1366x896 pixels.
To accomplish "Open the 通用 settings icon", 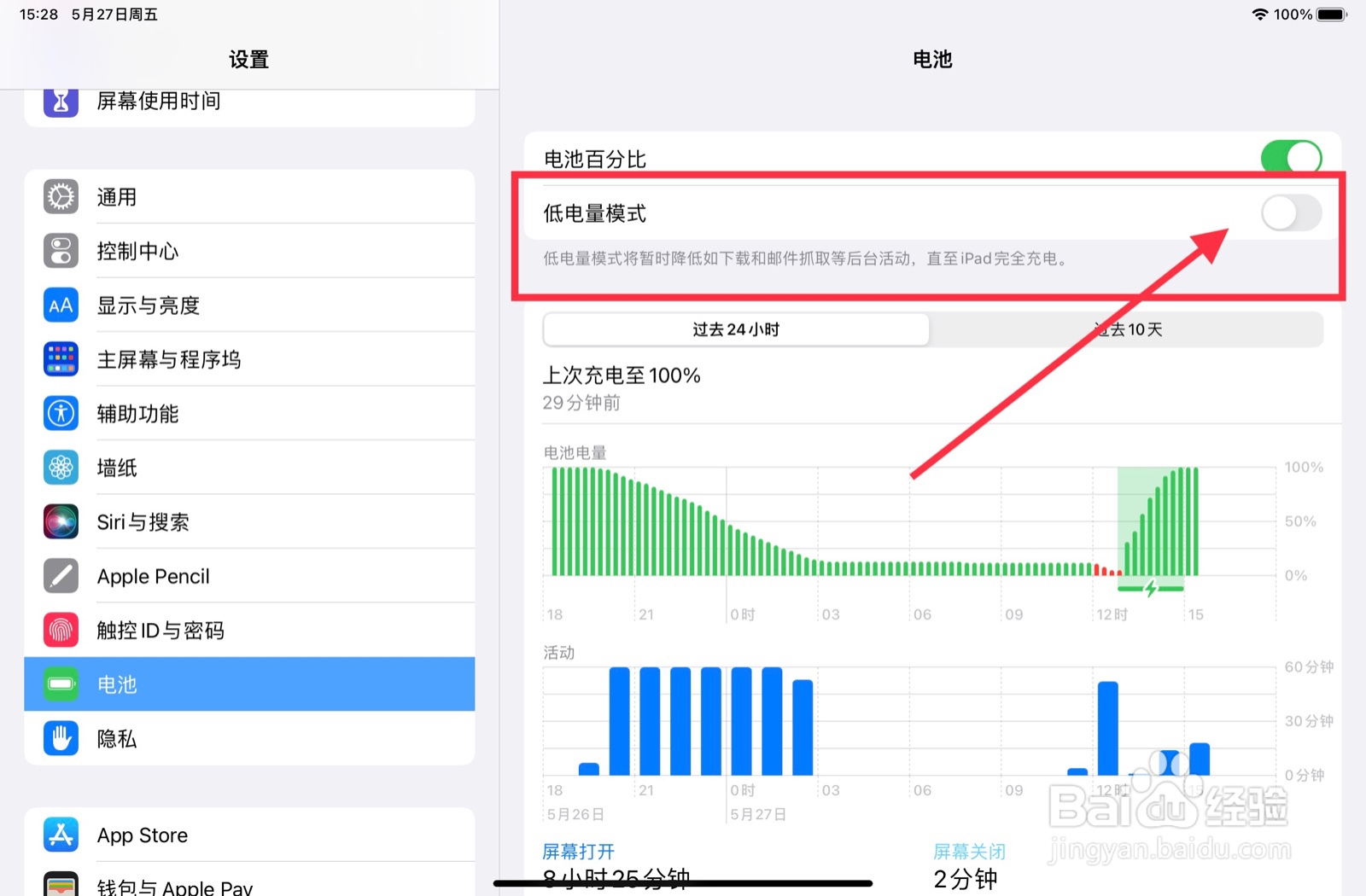I will (60, 196).
